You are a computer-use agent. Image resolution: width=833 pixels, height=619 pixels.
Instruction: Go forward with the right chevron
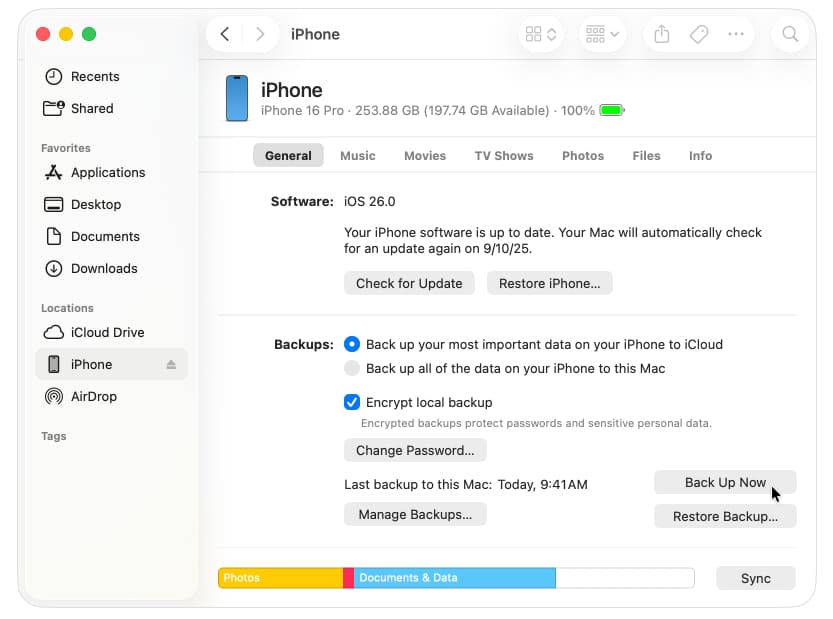click(260, 35)
